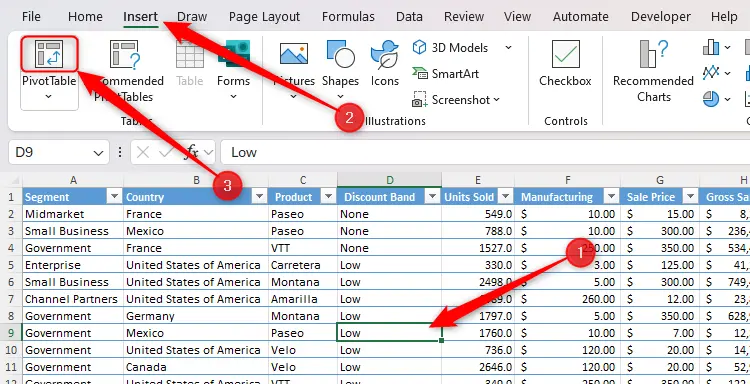Insert a Checkbox control
750x384 pixels.
click(565, 54)
